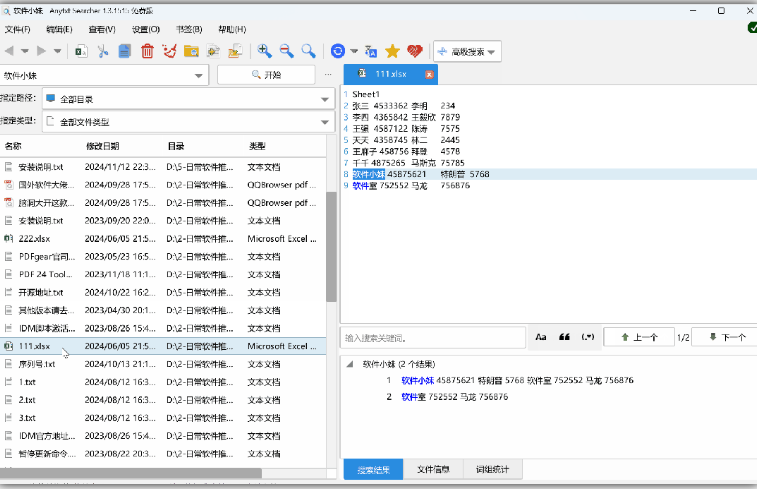Click the three-dots more options button
757x489 pixels.
tap(328, 75)
